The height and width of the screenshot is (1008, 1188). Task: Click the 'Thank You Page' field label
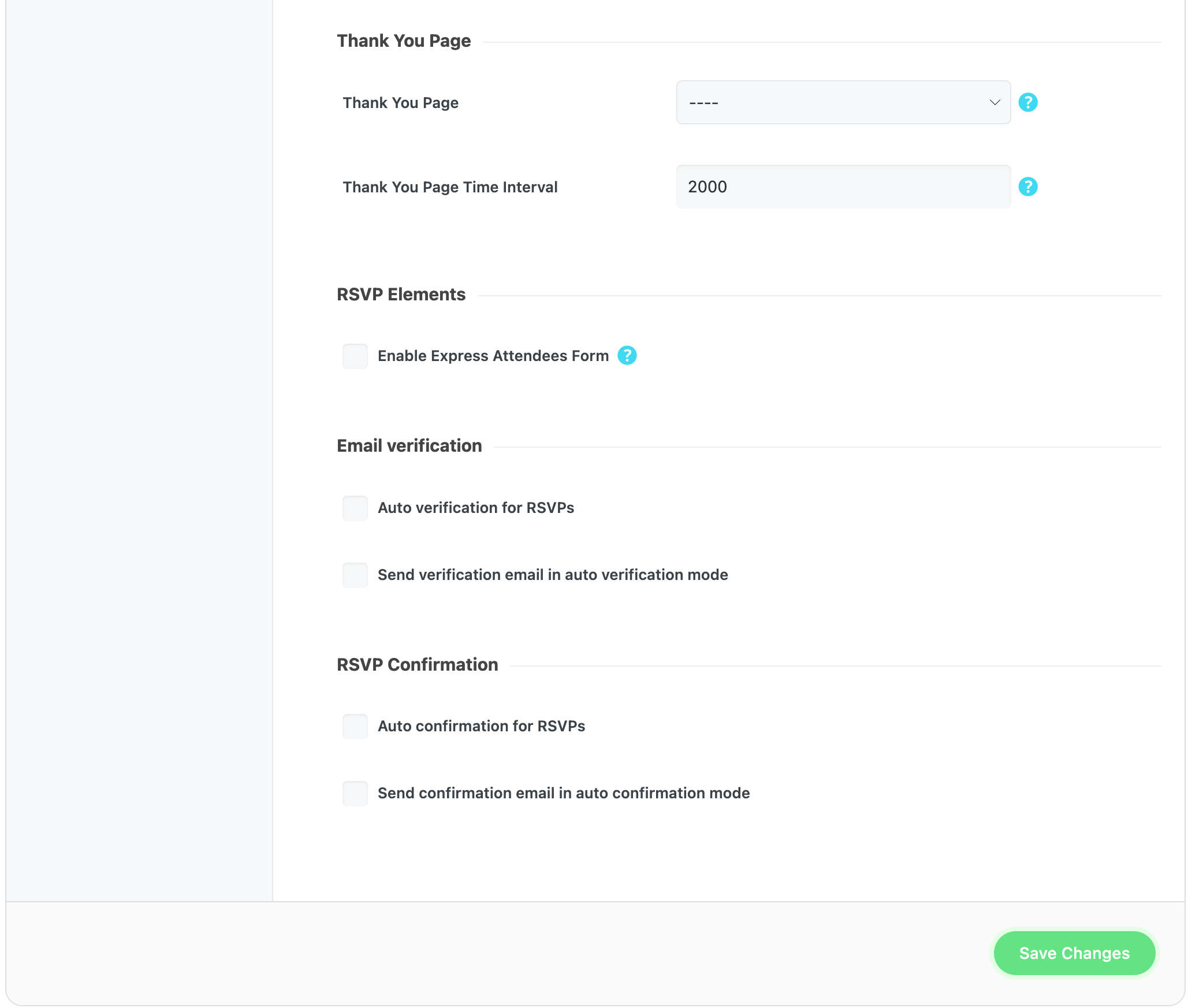pos(400,103)
